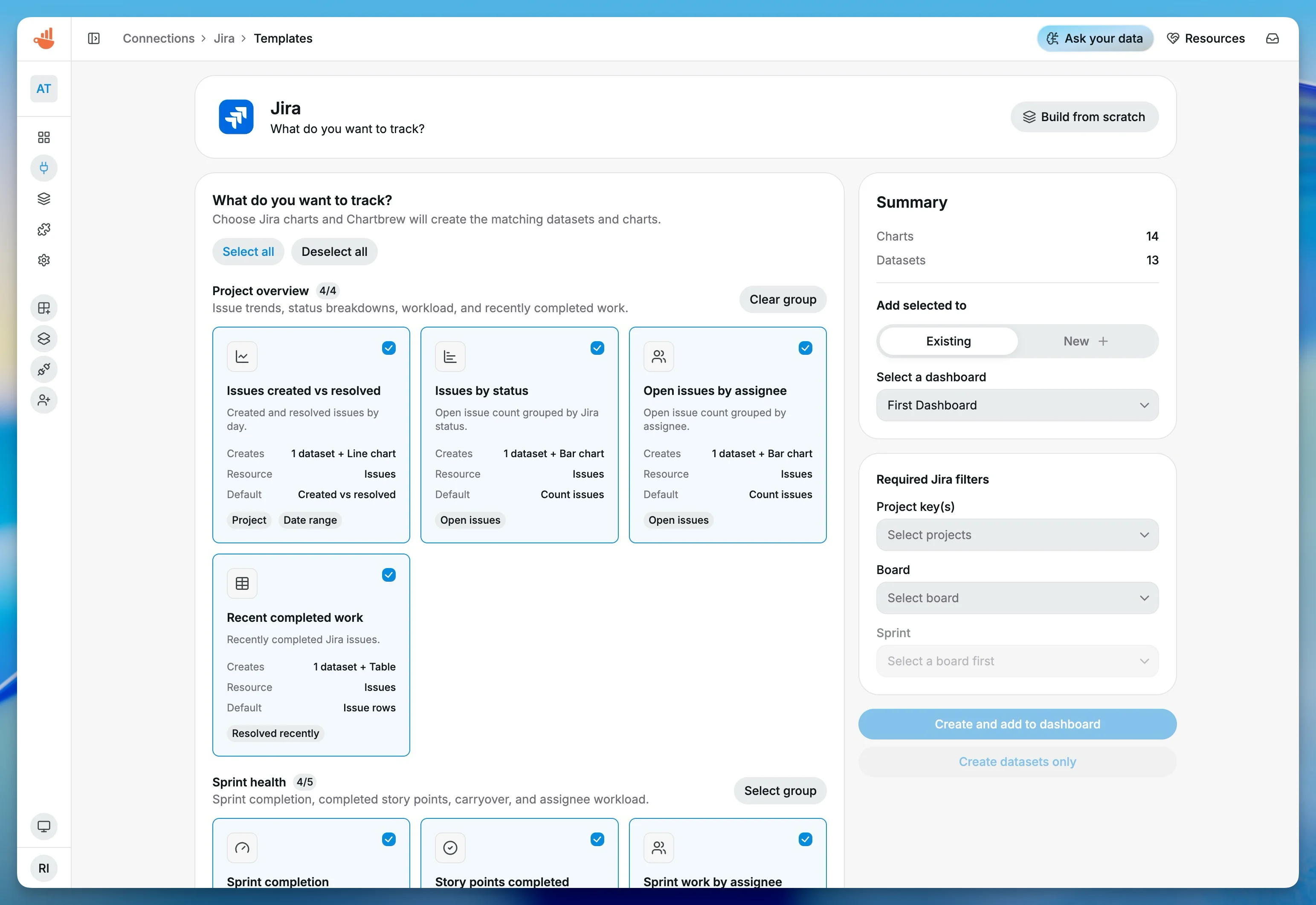Viewport: 1316px width, 905px height.
Task: Click the new connection plug icon
Action: click(x=43, y=369)
